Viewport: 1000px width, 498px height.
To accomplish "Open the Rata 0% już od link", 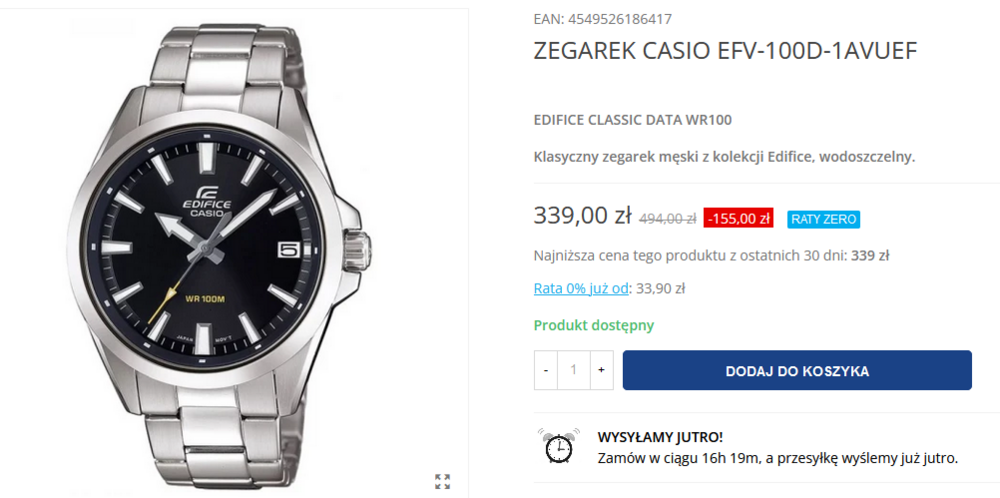I will point(581,289).
